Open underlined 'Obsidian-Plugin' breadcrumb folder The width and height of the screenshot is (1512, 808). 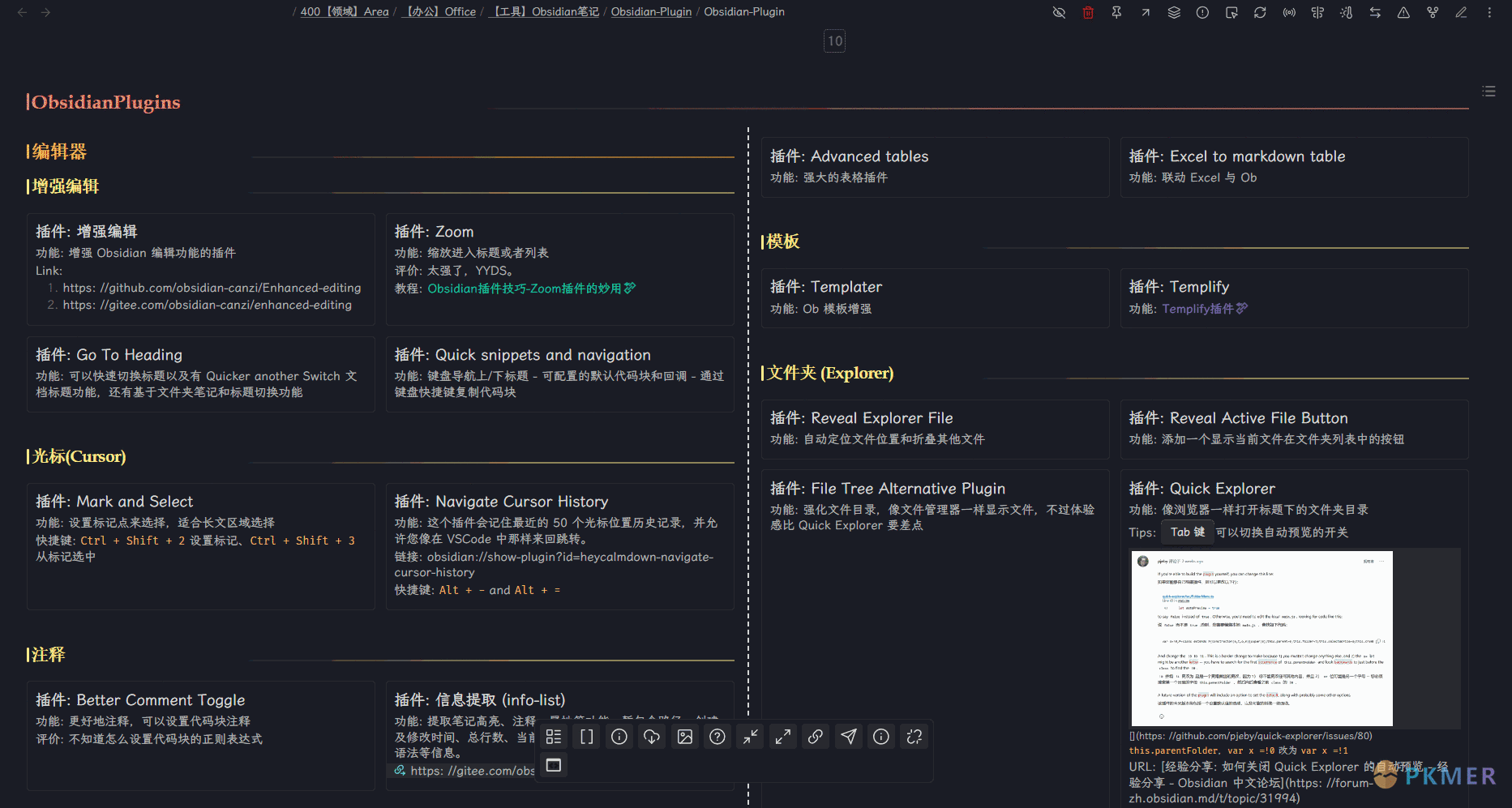click(651, 12)
